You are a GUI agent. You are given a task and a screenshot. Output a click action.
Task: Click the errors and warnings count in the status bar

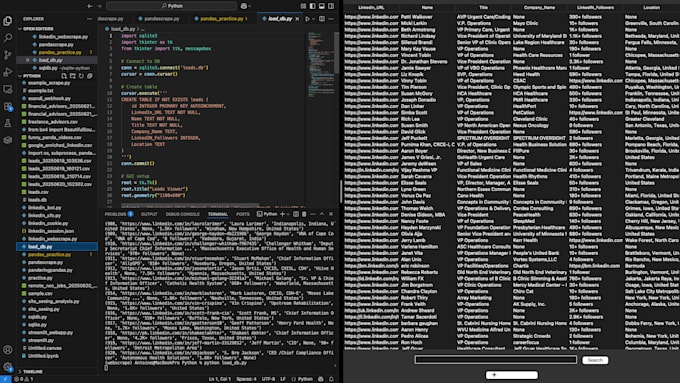(23, 379)
